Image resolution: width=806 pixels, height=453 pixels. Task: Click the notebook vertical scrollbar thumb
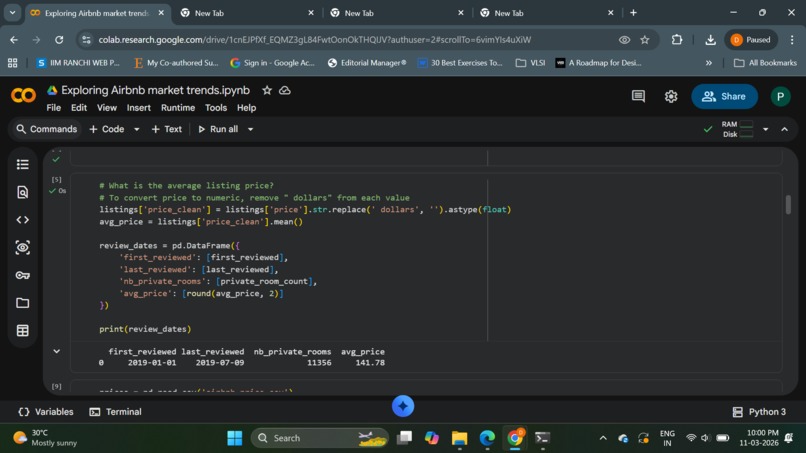(788, 205)
